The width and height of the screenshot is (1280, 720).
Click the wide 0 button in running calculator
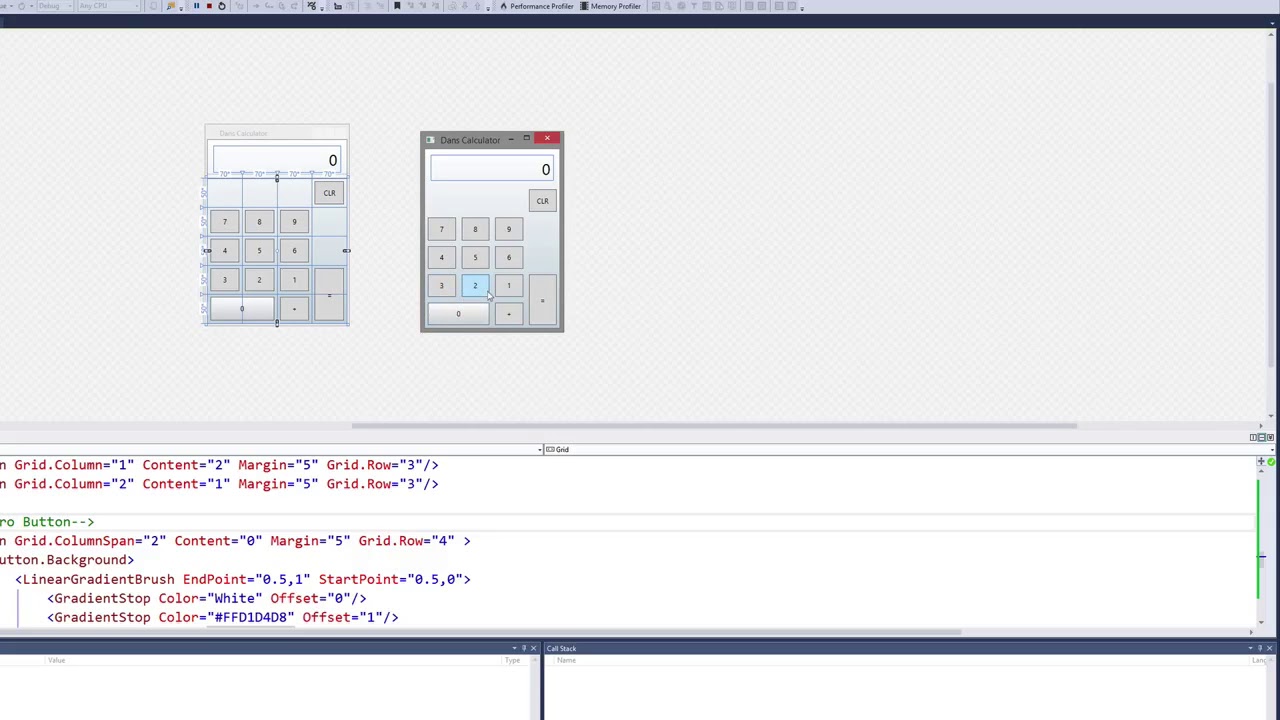(458, 314)
